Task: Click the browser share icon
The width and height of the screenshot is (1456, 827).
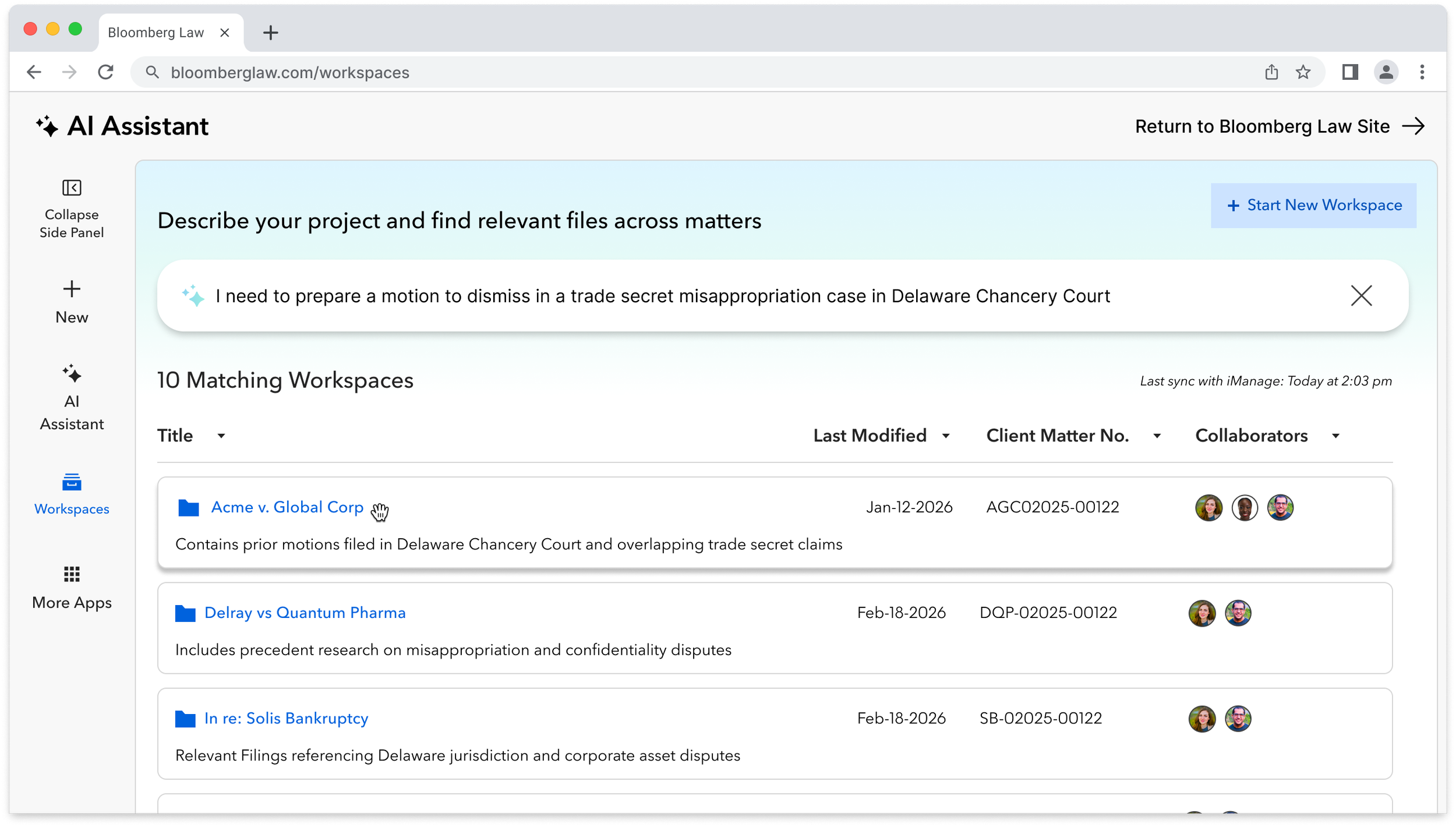Action: 1272,72
